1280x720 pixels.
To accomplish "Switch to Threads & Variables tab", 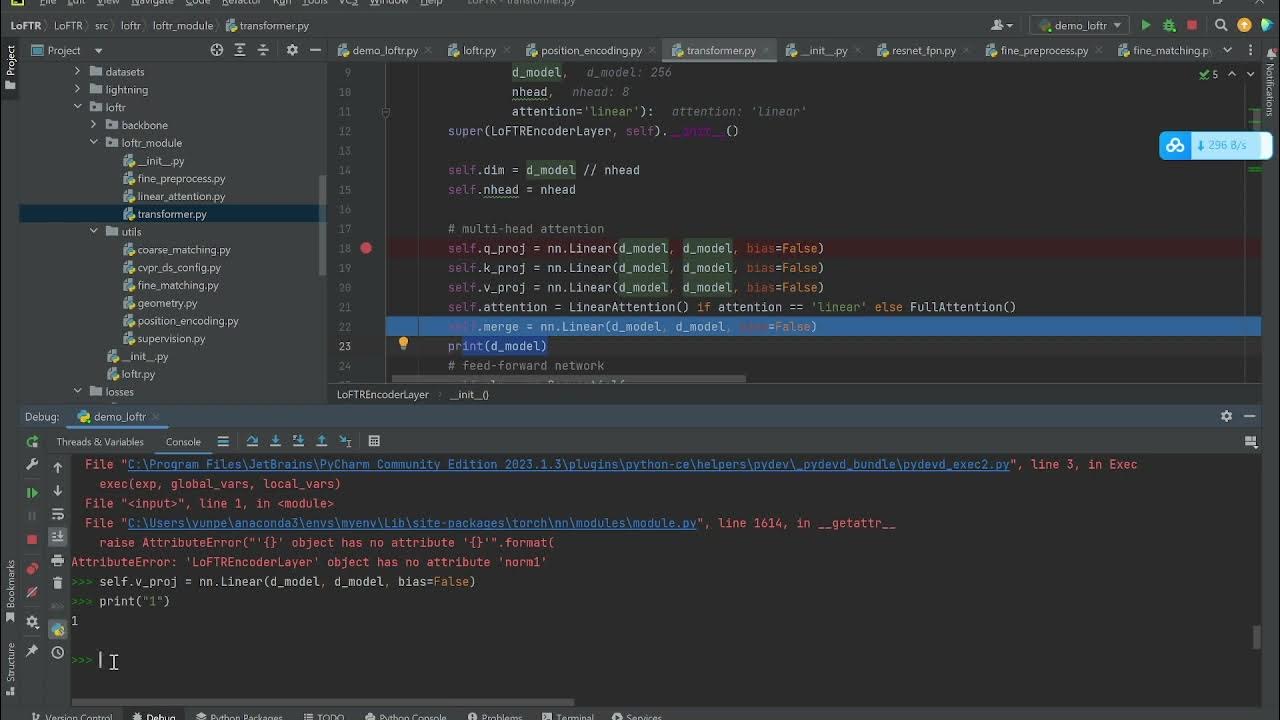I will [100, 442].
